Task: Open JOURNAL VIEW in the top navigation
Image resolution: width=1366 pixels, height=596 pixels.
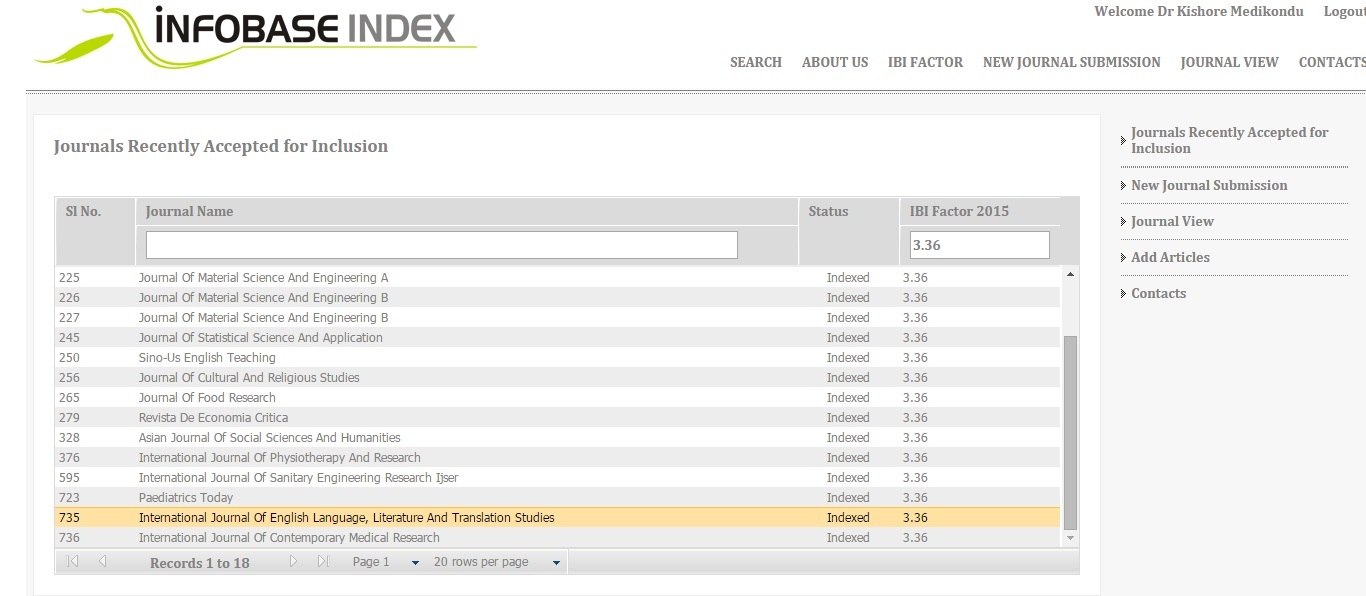Action: tap(1229, 62)
